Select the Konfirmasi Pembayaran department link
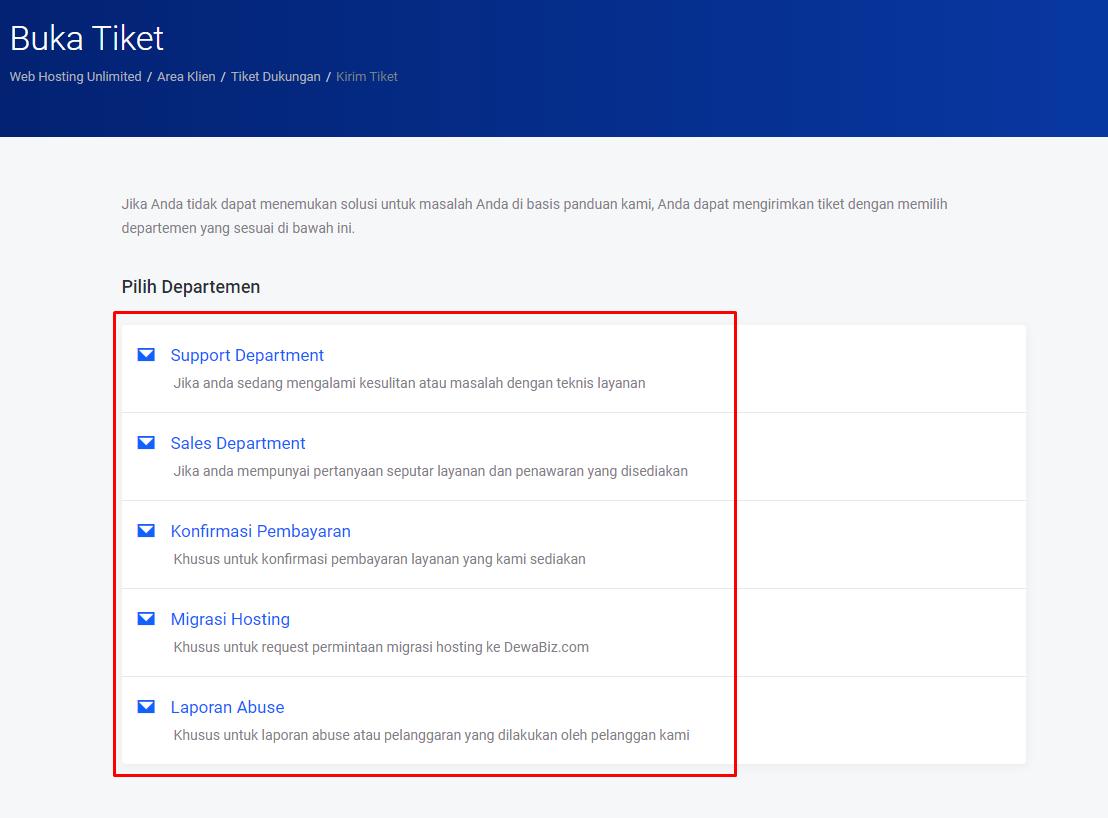This screenshot has height=818, width=1108. tap(260, 531)
